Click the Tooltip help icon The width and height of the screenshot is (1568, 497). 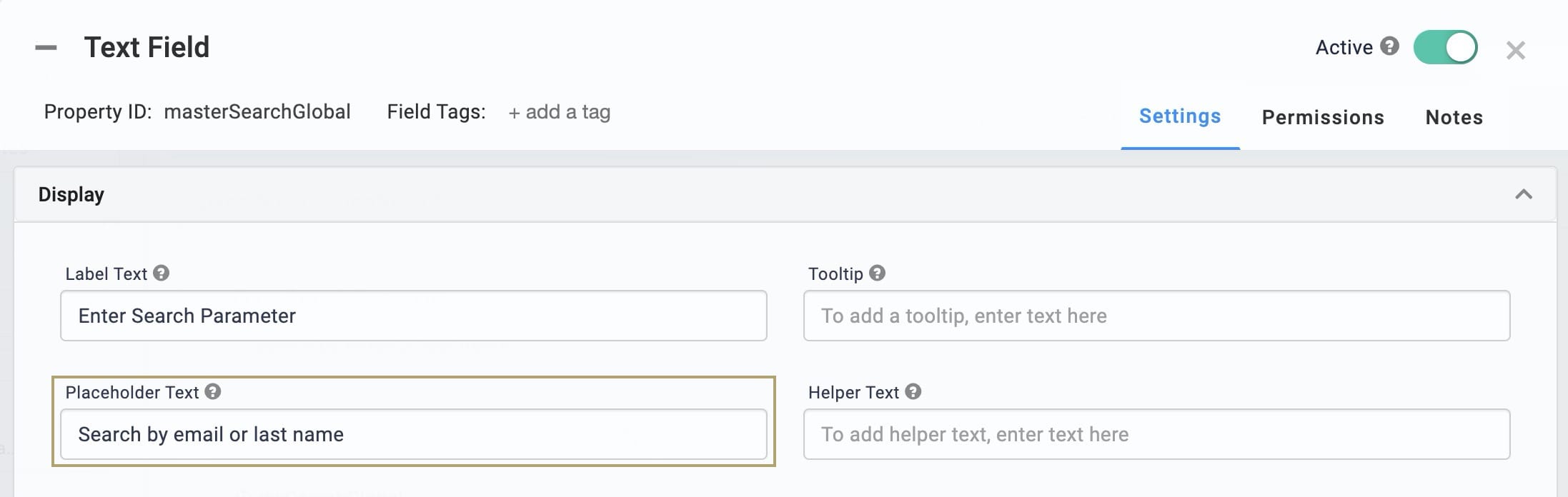click(x=878, y=273)
